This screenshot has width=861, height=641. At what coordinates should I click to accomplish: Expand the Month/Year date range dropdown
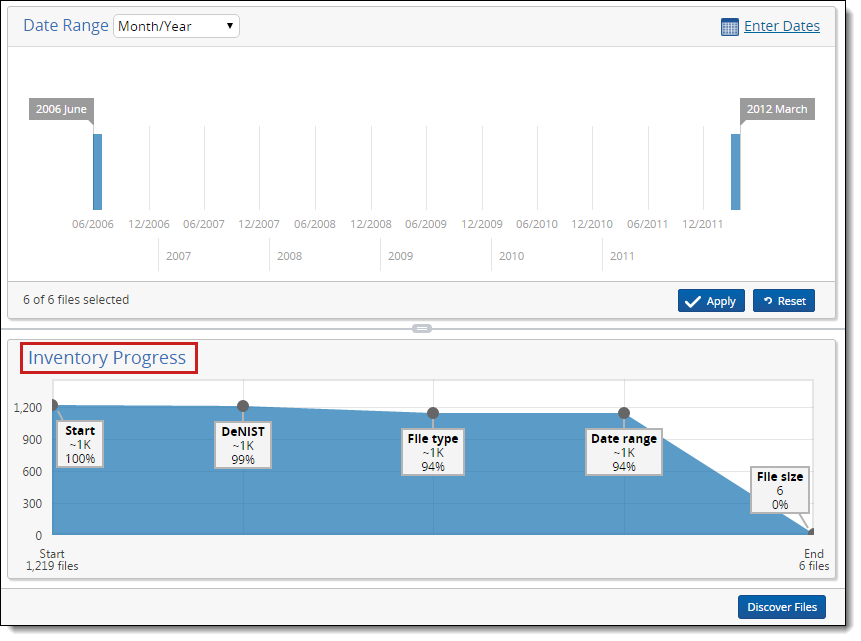(176, 26)
